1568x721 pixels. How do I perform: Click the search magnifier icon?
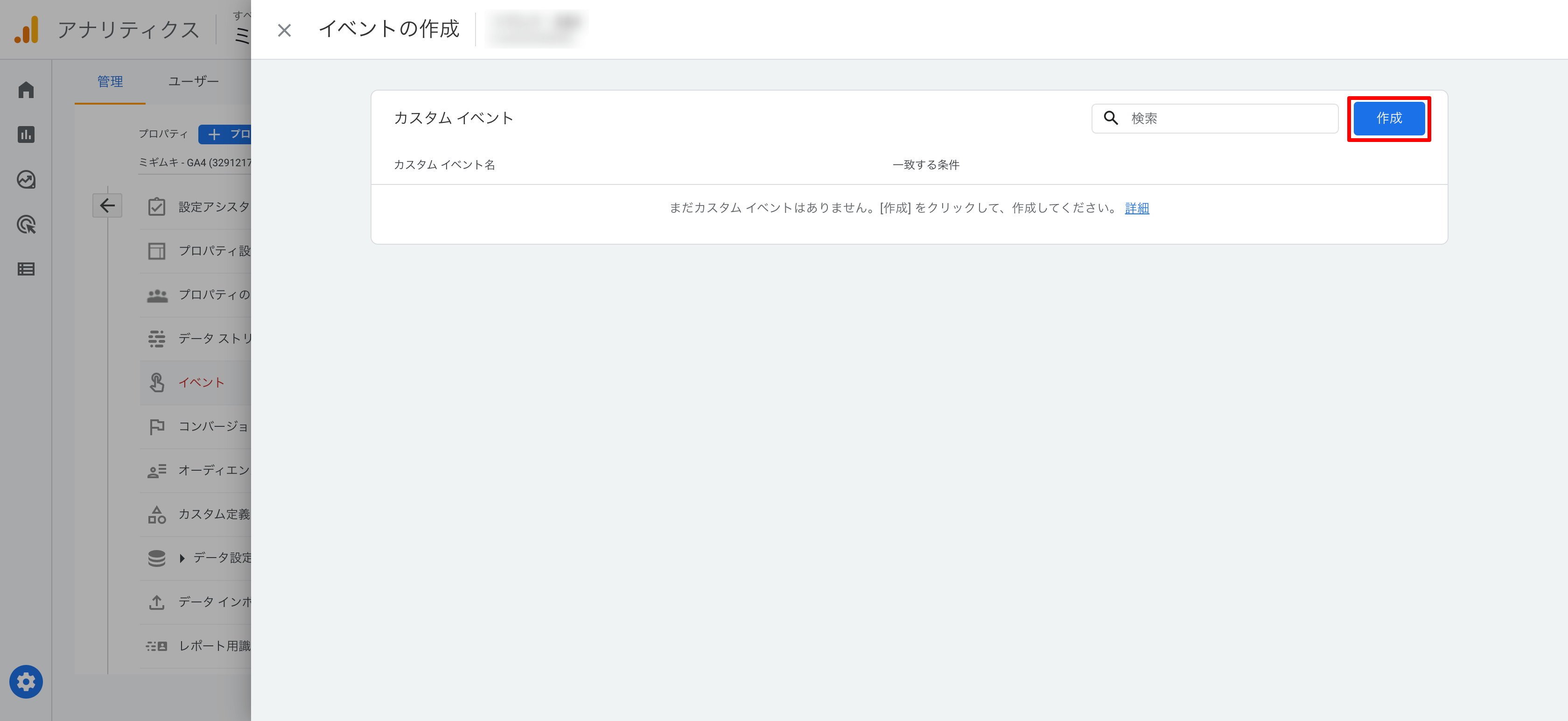pos(1111,118)
